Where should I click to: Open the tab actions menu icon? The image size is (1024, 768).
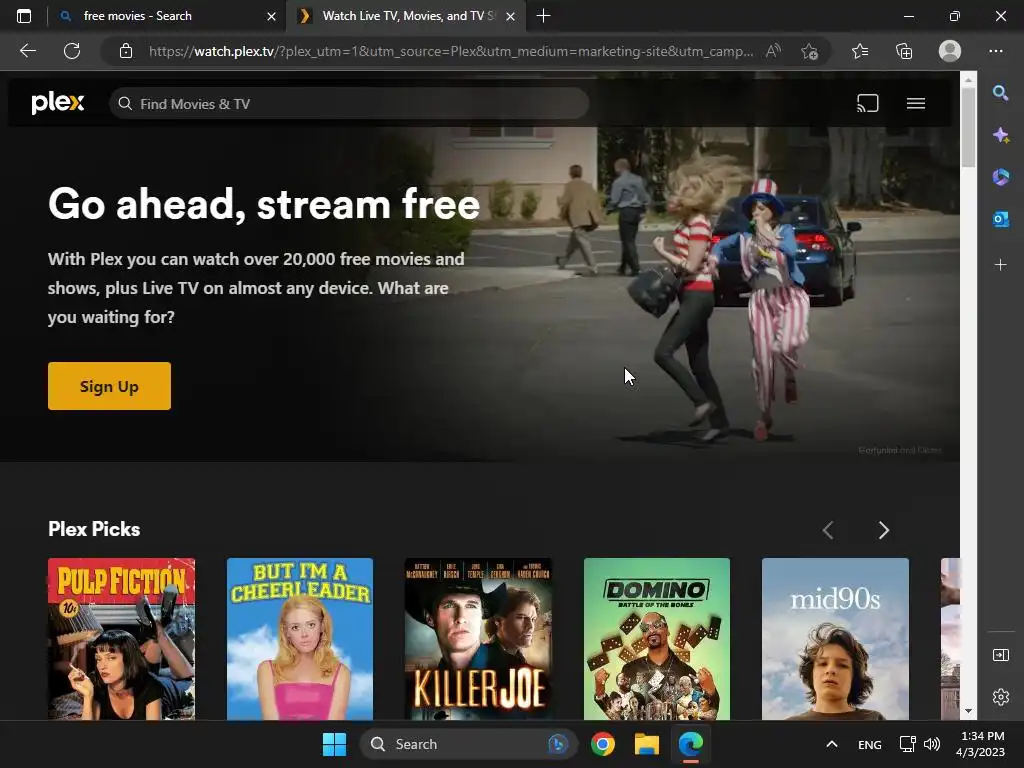[24, 16]
